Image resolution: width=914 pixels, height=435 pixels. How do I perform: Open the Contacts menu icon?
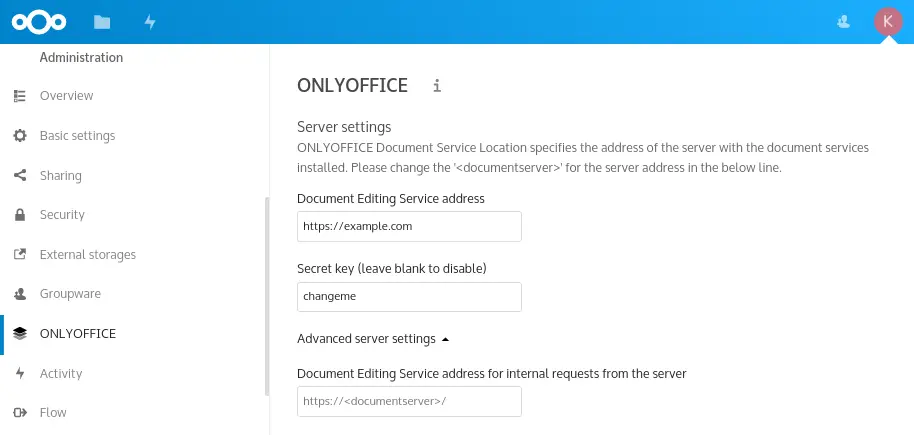[843, 22]
